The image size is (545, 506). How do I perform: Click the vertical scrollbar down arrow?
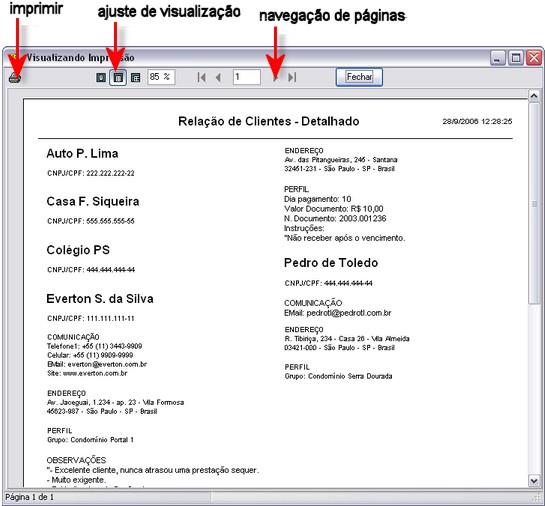[534, 481]
